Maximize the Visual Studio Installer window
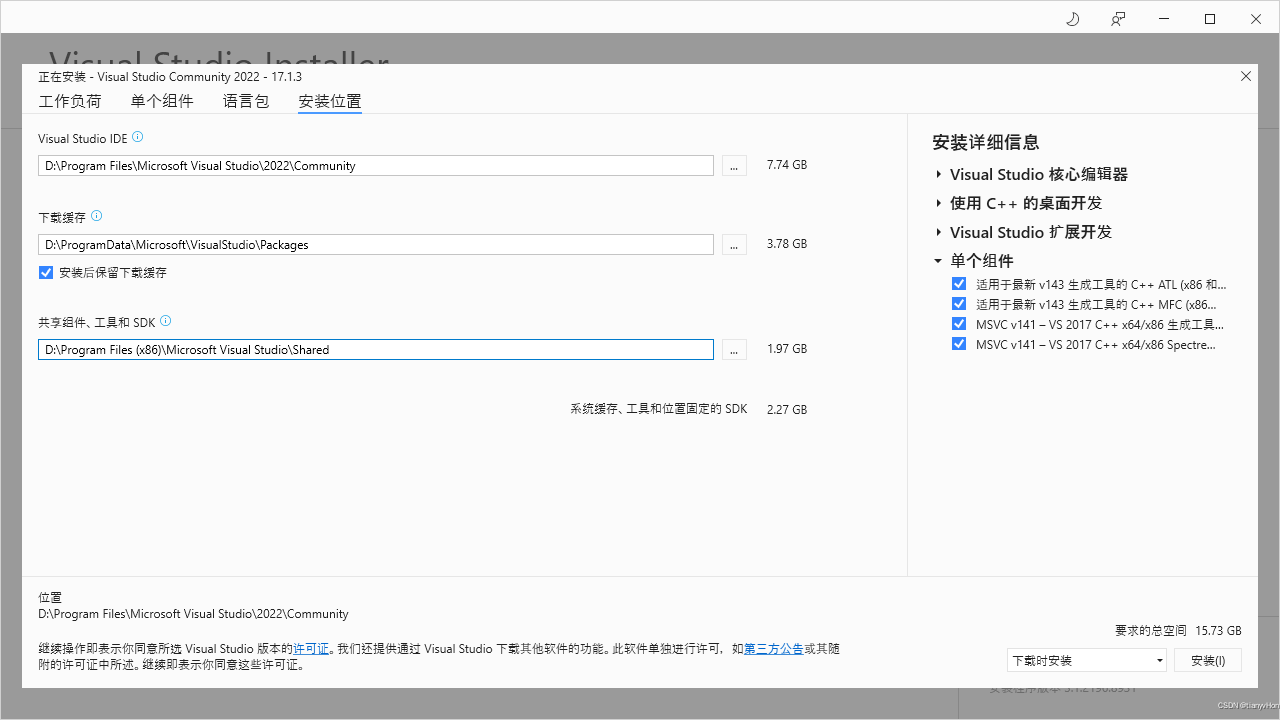Image resolution: width=1280 pixels, height=720 pixels. tap(1210, 19)
